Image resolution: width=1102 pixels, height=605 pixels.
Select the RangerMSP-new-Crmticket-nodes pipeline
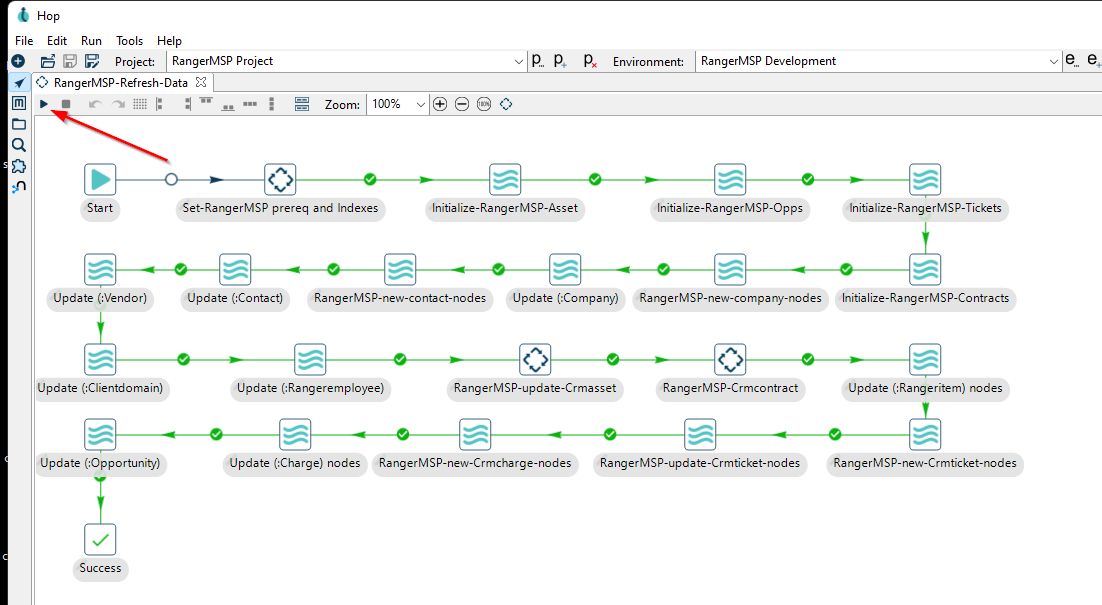[925, 435]
